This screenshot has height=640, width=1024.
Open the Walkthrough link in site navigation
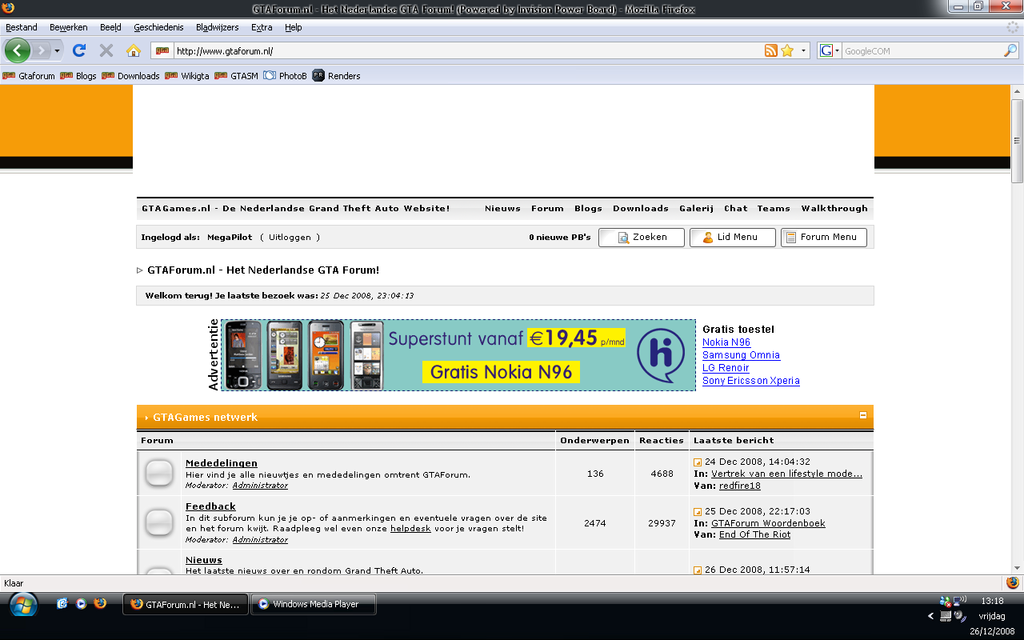click(835, 208)
